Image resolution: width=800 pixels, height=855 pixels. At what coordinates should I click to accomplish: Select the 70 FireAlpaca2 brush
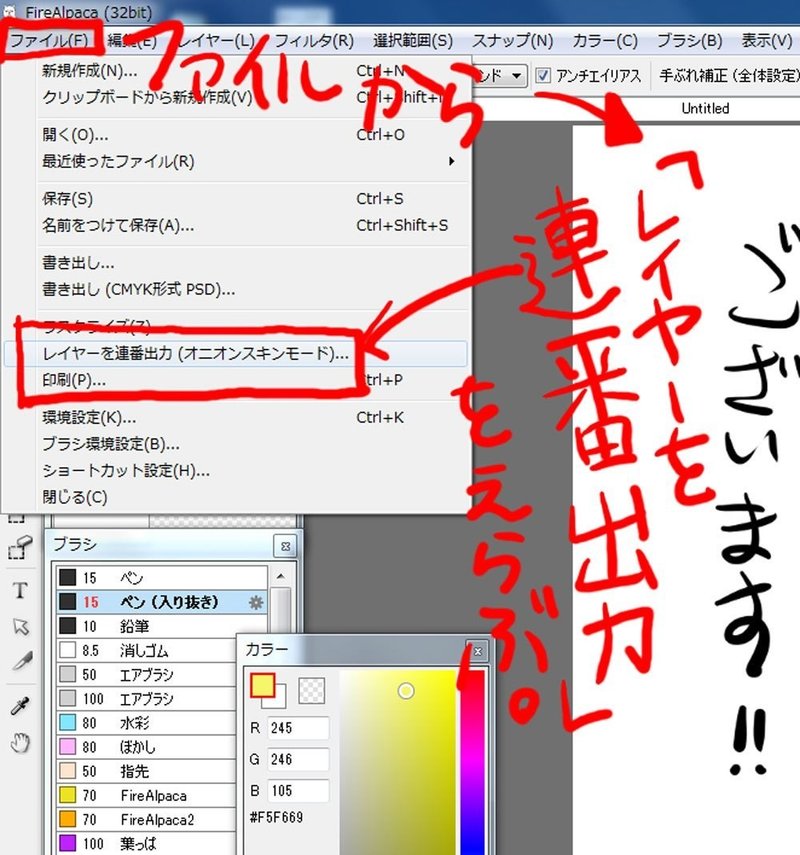pyautogui.click(x=146, y=820)
